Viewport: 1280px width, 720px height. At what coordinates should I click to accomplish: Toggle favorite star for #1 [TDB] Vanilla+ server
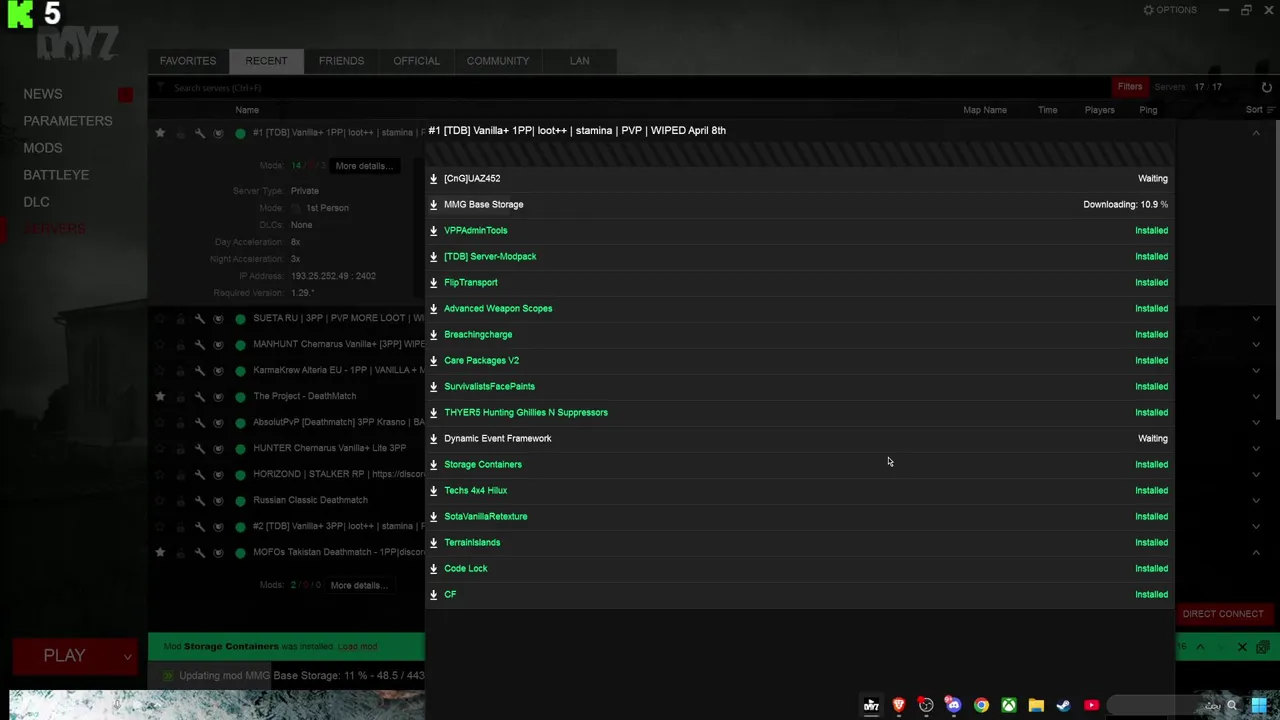click(160, 132)
